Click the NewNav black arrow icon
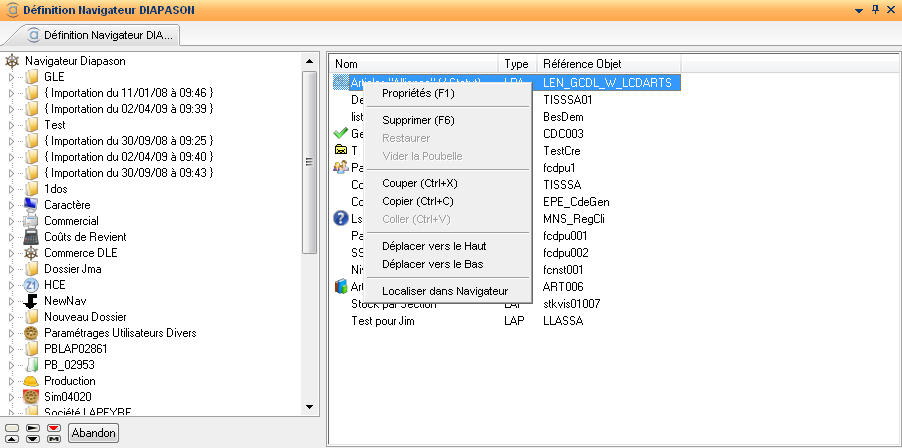Viewport: 902px width, 448px height. click(x=31, y=301)
